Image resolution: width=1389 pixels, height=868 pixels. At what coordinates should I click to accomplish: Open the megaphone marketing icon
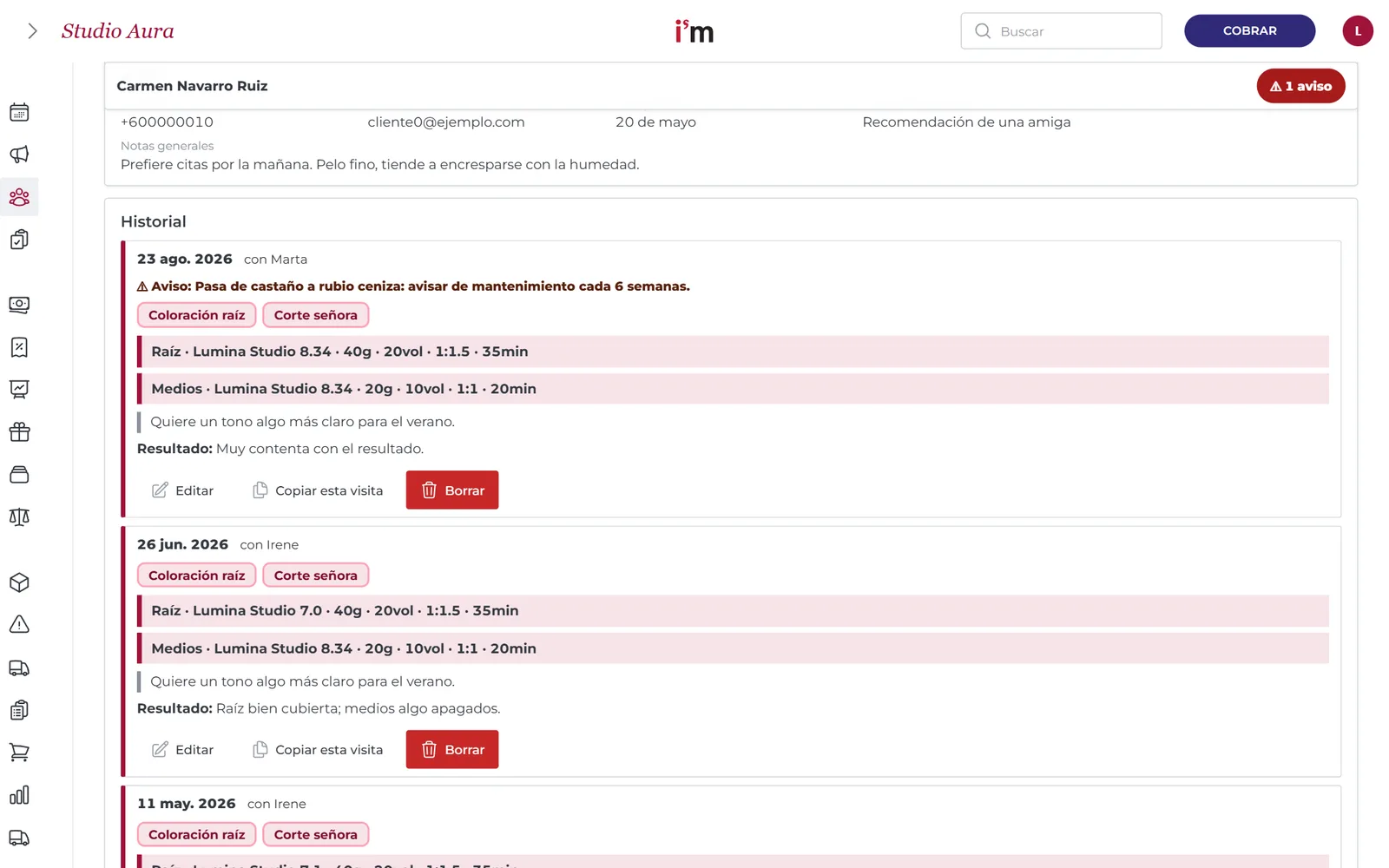19,155
